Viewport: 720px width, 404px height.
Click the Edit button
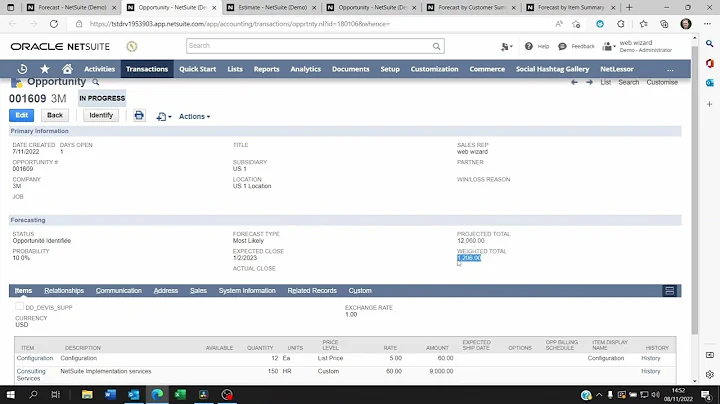click(22, 115)
